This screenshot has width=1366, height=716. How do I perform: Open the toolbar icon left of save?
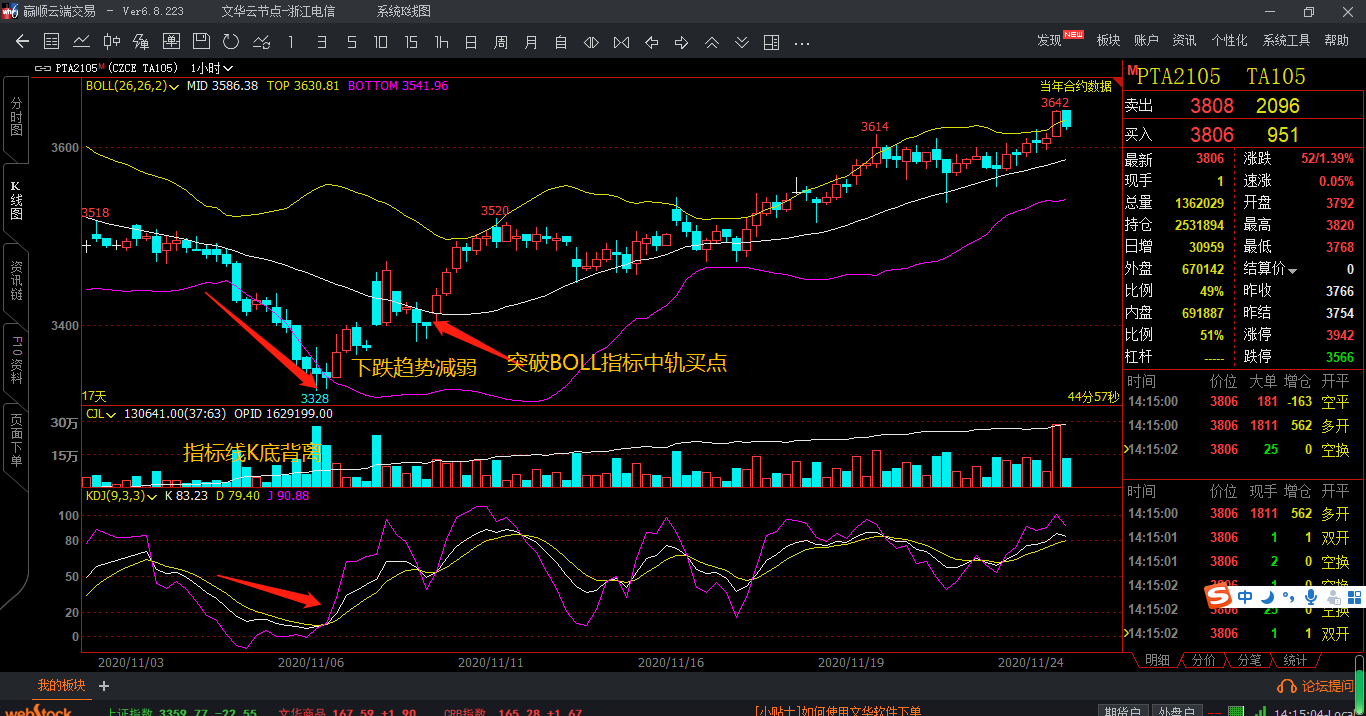click(171, 42)
